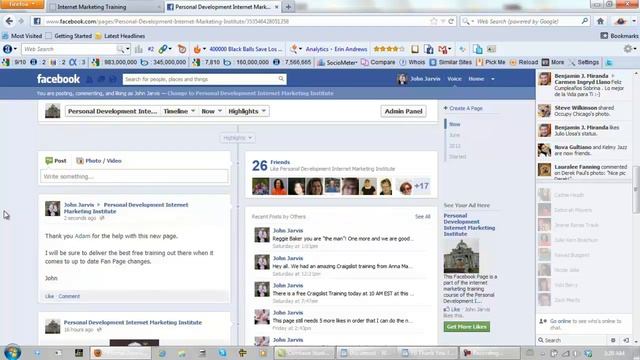Open the chat options gear icon
This screenshot has height=360, width=640.
coord(613,340)
